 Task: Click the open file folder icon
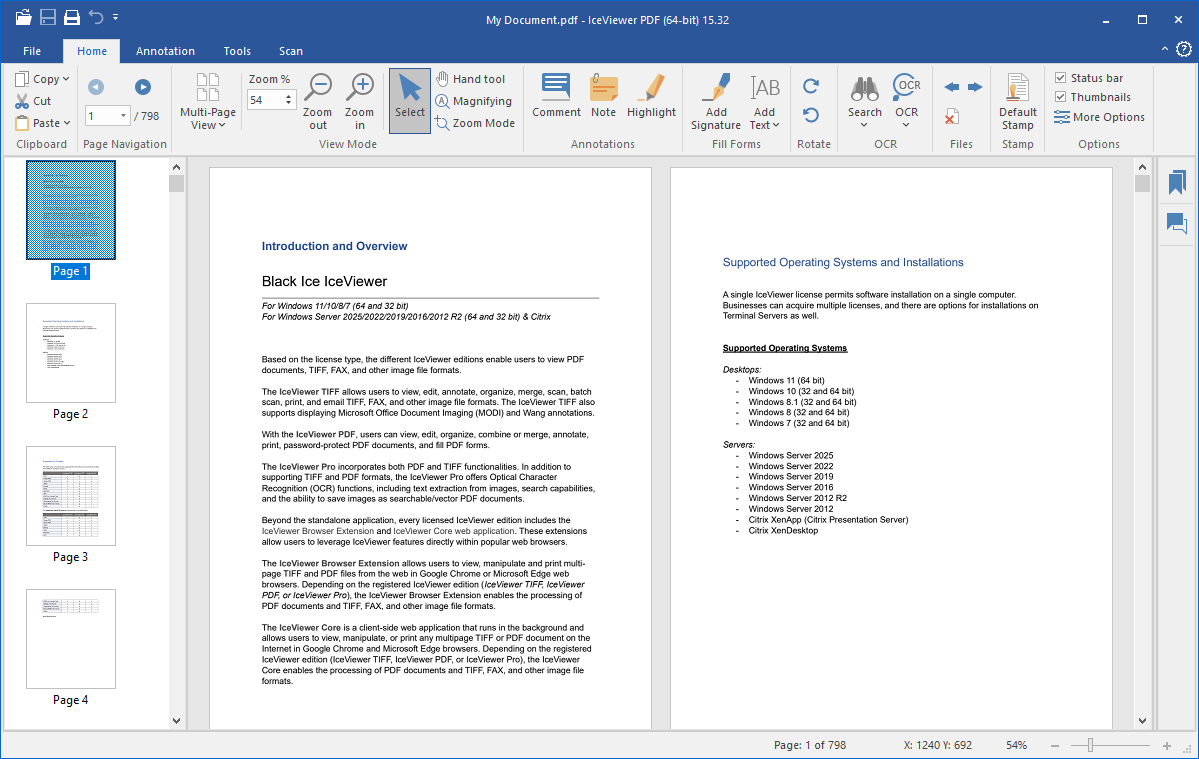point(23,17)
